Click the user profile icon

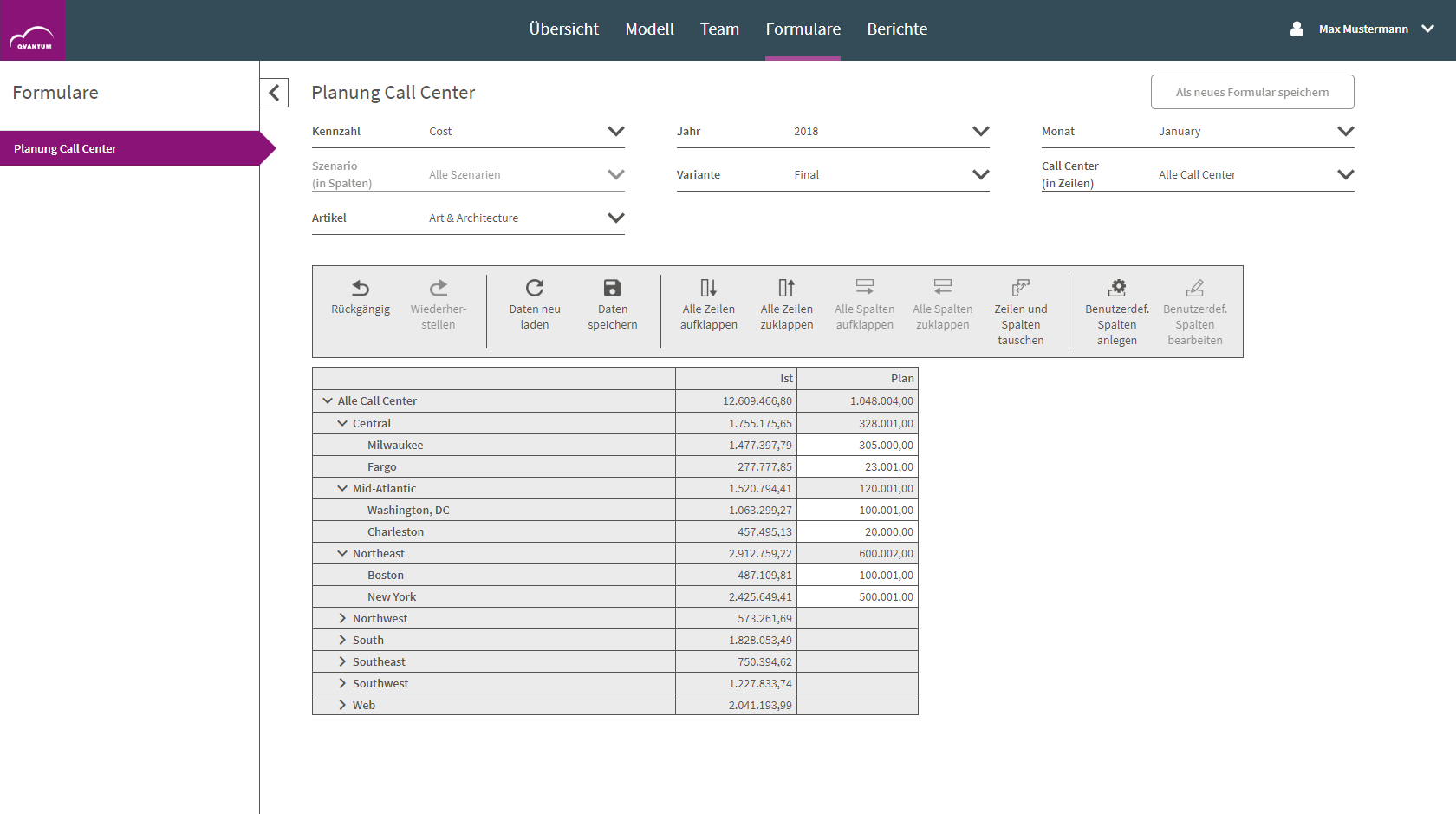click(x=1297, y=29)
